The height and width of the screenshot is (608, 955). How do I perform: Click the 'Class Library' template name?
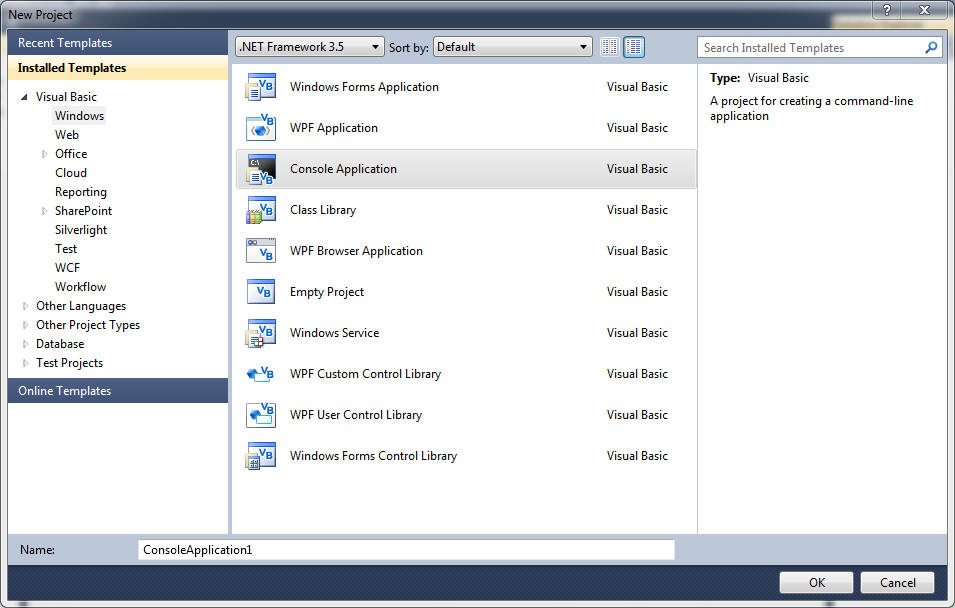coord(323,210)
